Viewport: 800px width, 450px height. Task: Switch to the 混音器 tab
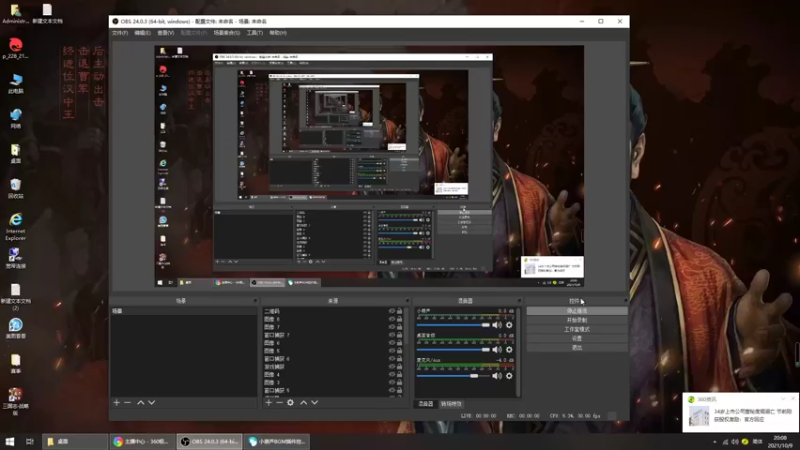pos(426,404)
